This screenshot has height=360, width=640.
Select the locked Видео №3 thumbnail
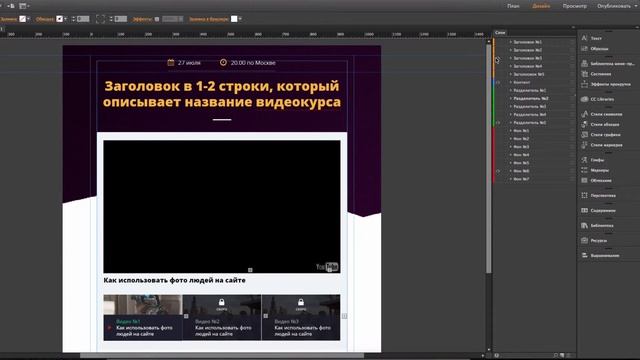(301, 317)
